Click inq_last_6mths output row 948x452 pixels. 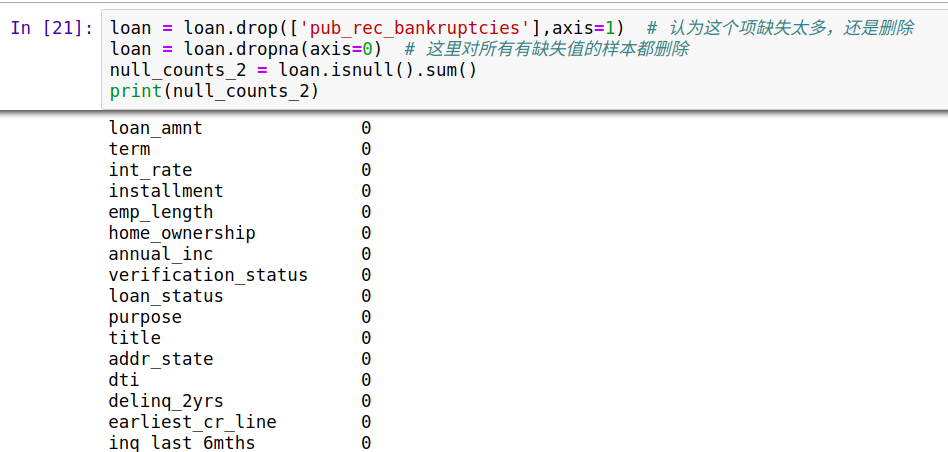click(240, 443)
